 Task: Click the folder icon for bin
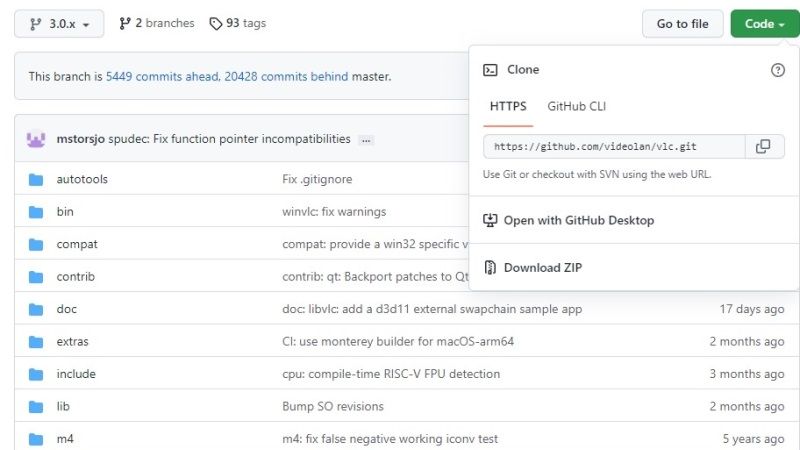36,212
